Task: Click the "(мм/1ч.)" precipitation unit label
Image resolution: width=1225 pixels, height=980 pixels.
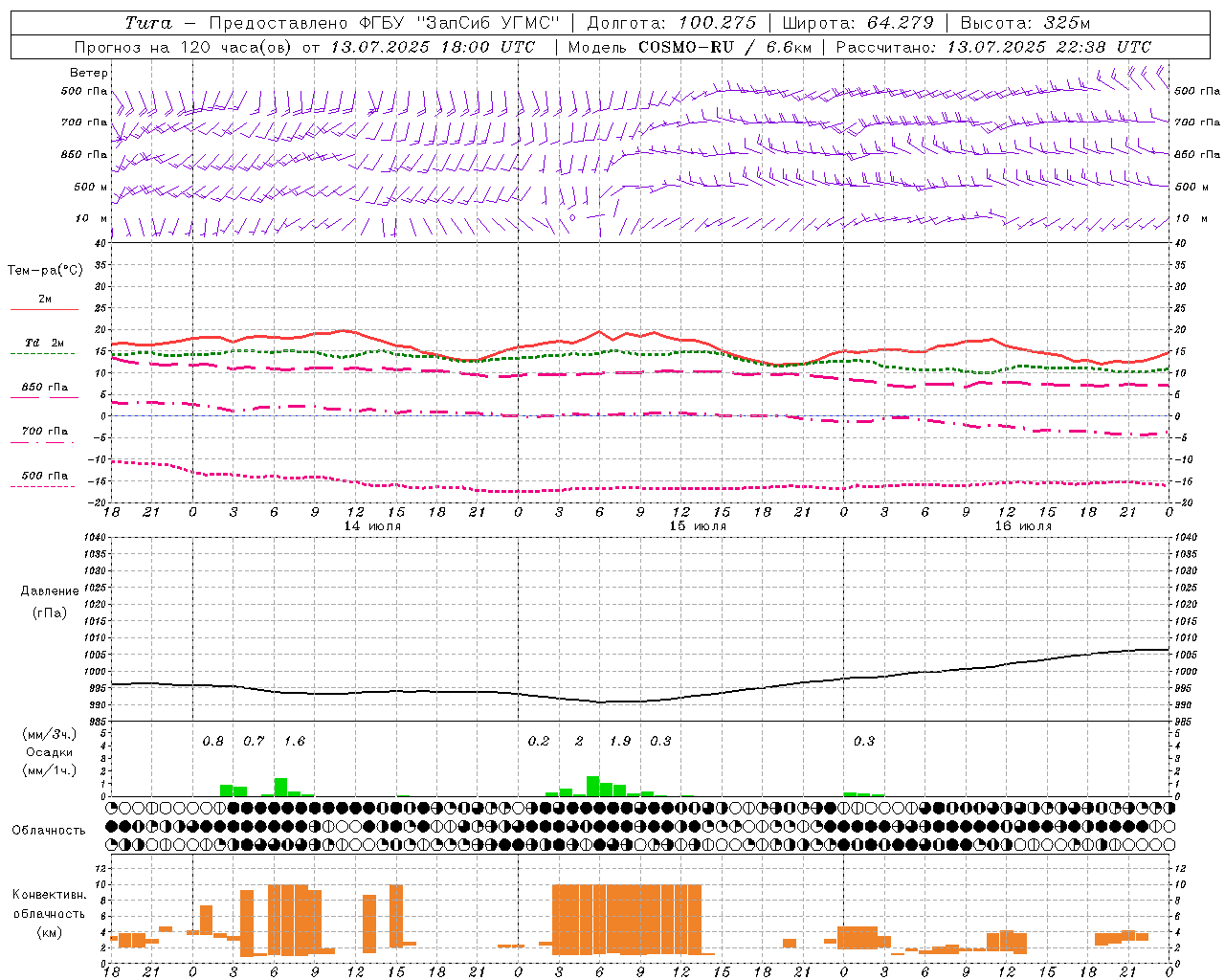Action: [48, 770]
